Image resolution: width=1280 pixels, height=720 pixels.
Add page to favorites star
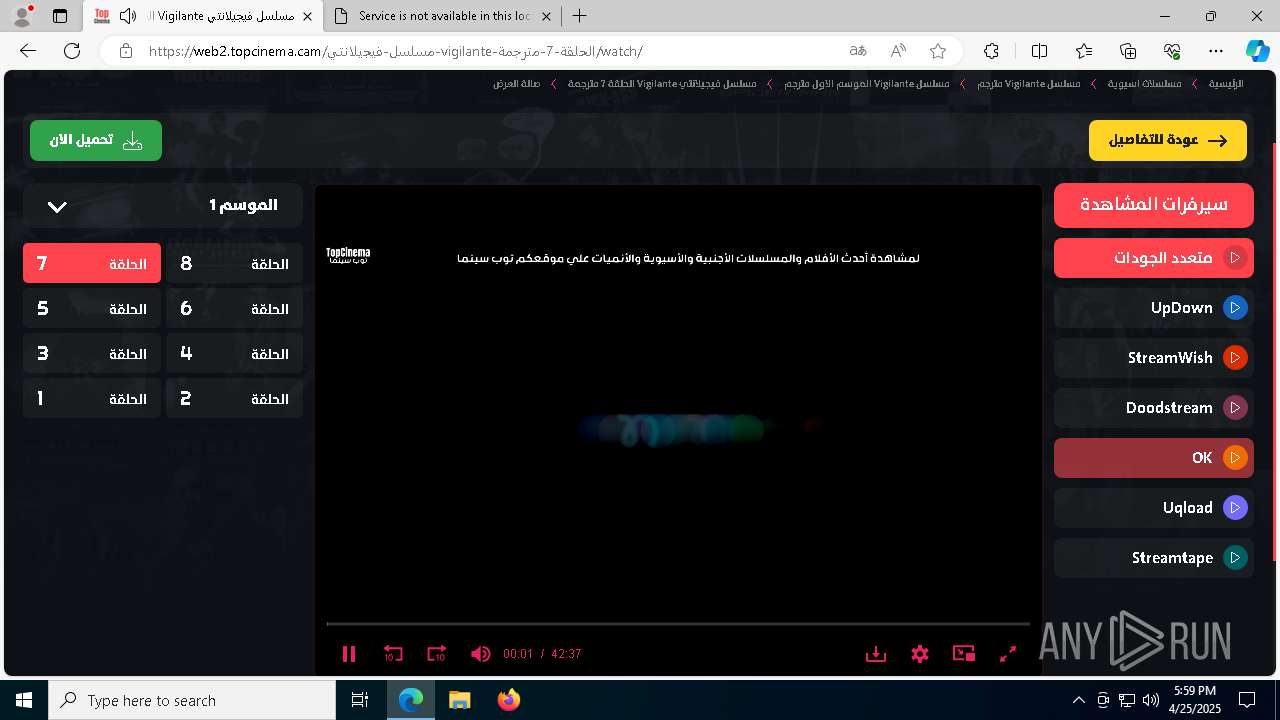[x=938, y=51]
